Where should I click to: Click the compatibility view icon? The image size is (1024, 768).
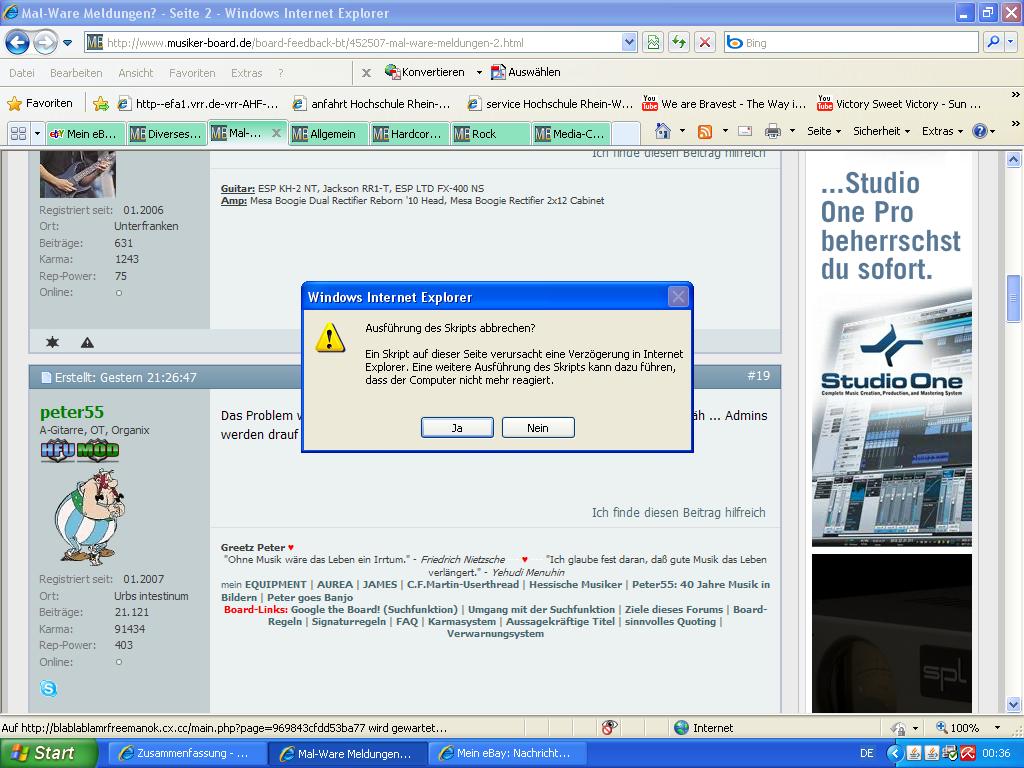(653, 43)
